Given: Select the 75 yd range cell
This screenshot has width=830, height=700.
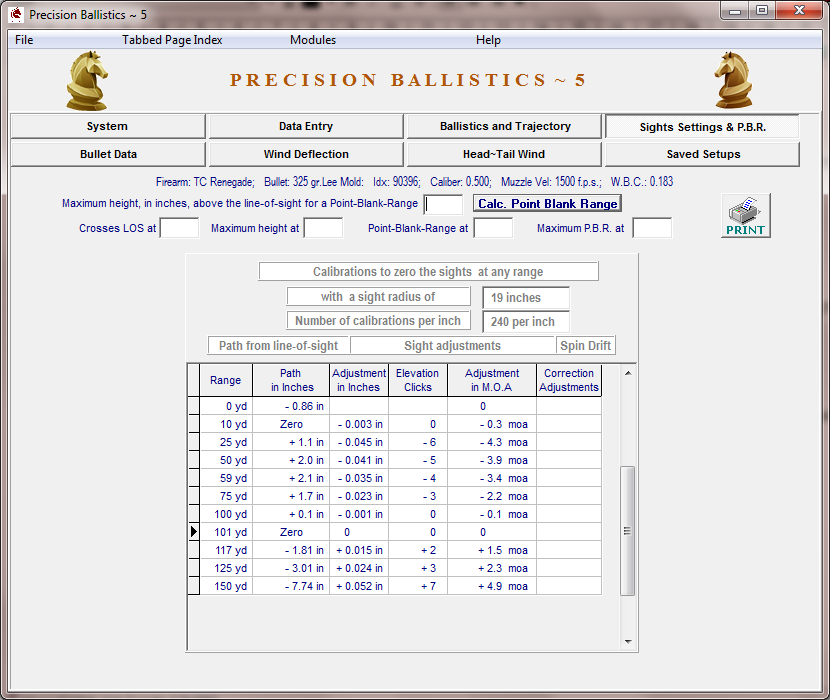Looking at the screenshot, I should (x=226, y=496).
